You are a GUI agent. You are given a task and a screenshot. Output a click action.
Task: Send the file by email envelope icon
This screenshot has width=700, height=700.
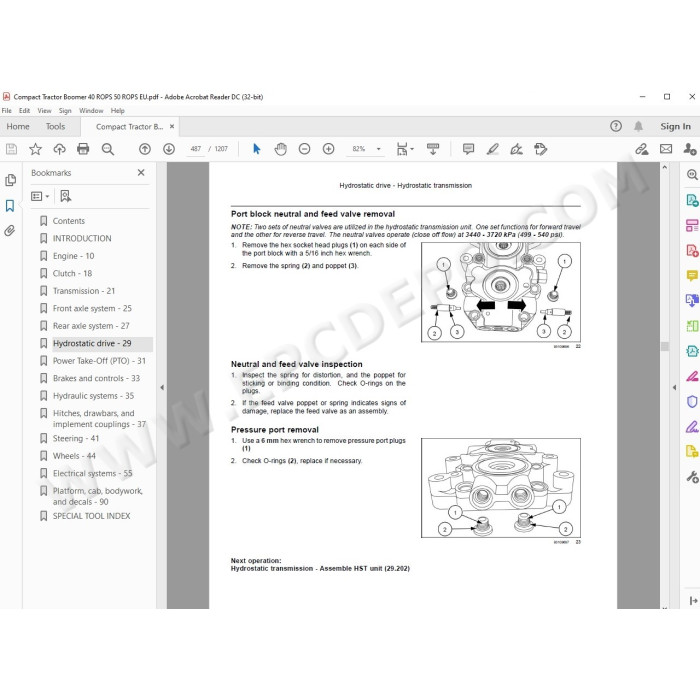pos(666,149)
